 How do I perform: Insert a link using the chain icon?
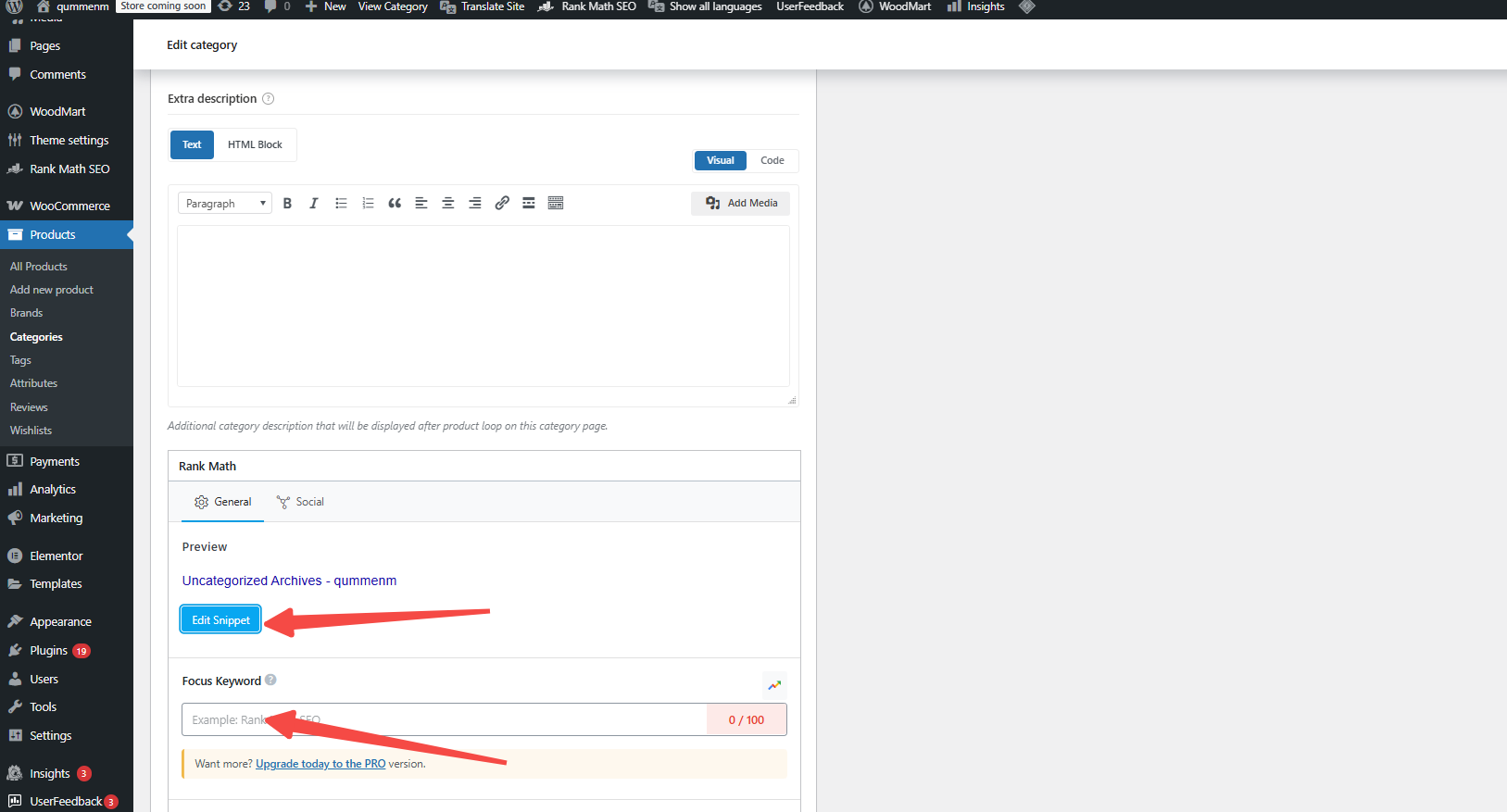click(502, 204)
